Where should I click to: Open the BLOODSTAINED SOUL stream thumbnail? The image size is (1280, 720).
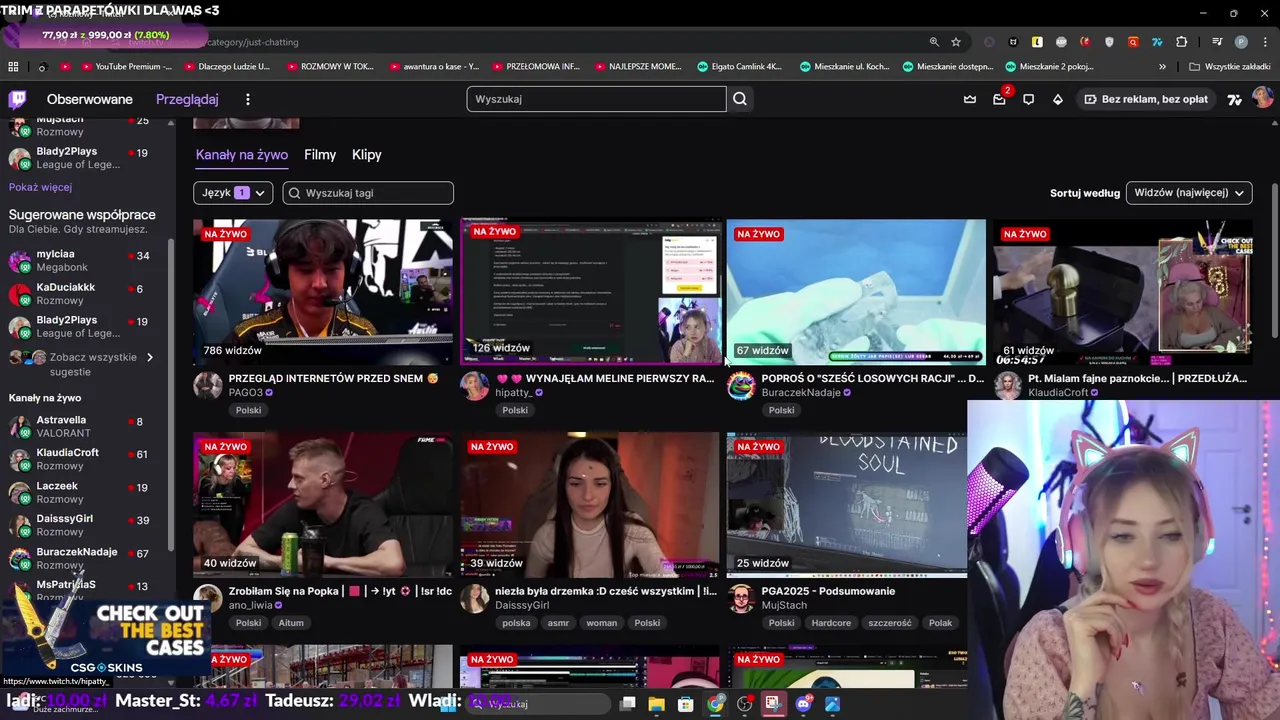click(846, 505)
